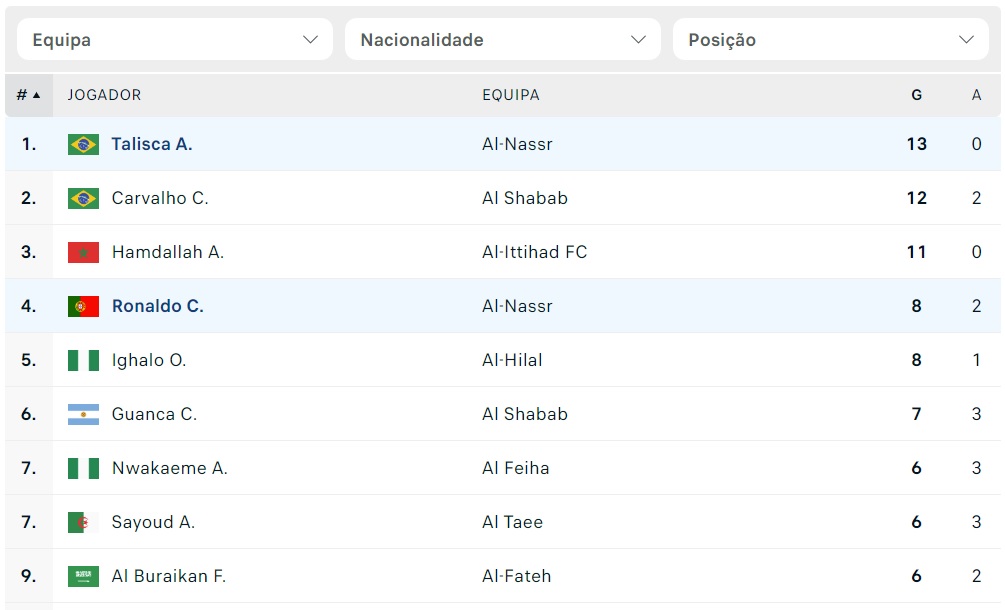Click the Brazil flag next to Talisca A.
Screen dimensions: 1005x610
point(83,144)
